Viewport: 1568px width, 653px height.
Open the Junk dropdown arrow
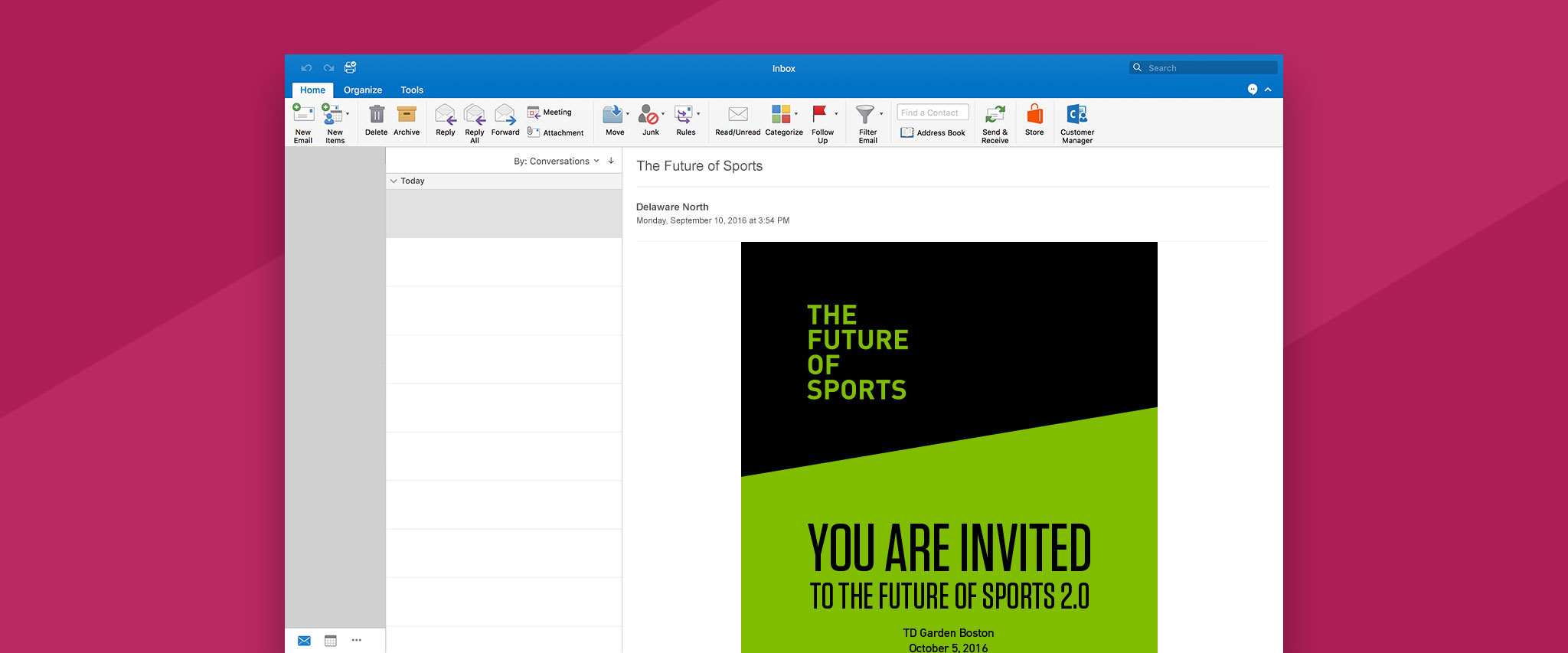tap(663, 114)
